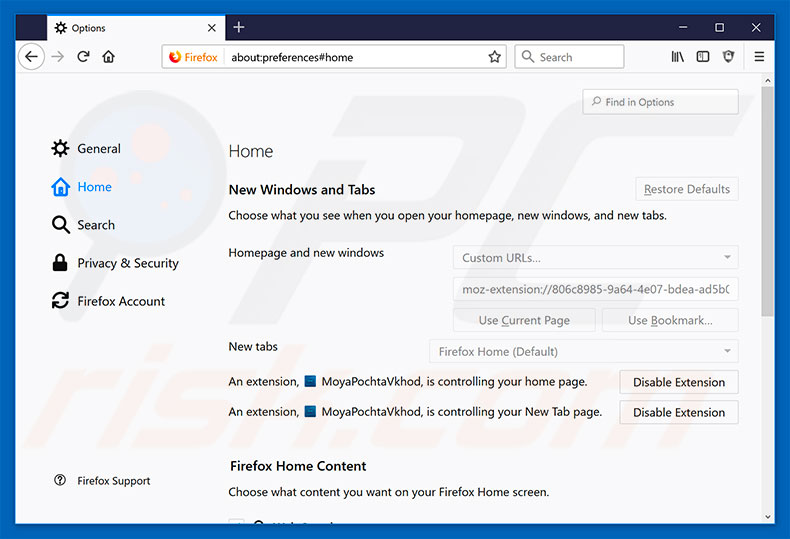The width and height of the screenshot is (790, 539).
Task: Click Use Current Page button
Action: [x=524, y=320]
